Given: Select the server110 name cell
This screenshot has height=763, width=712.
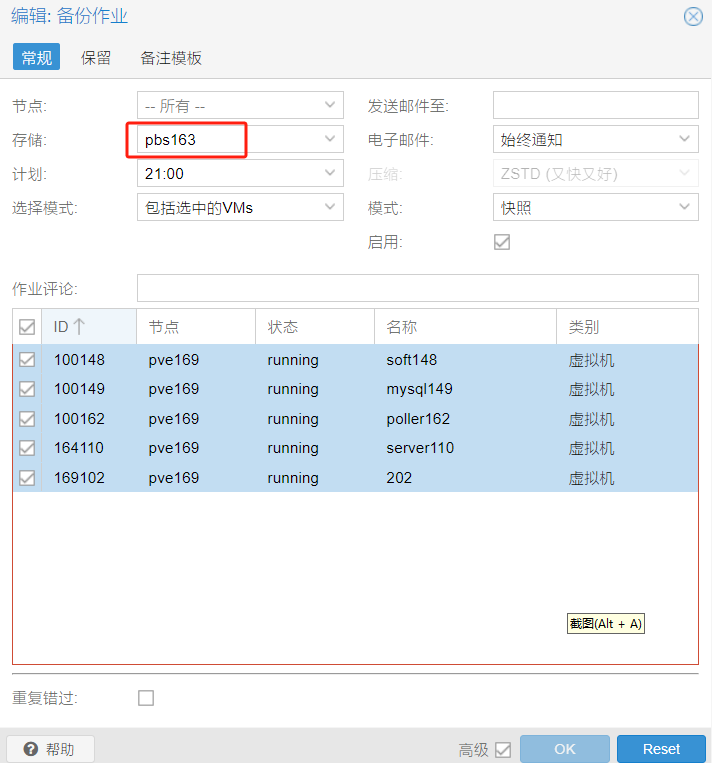Looking at the screenshot, I should click(465, 448).
